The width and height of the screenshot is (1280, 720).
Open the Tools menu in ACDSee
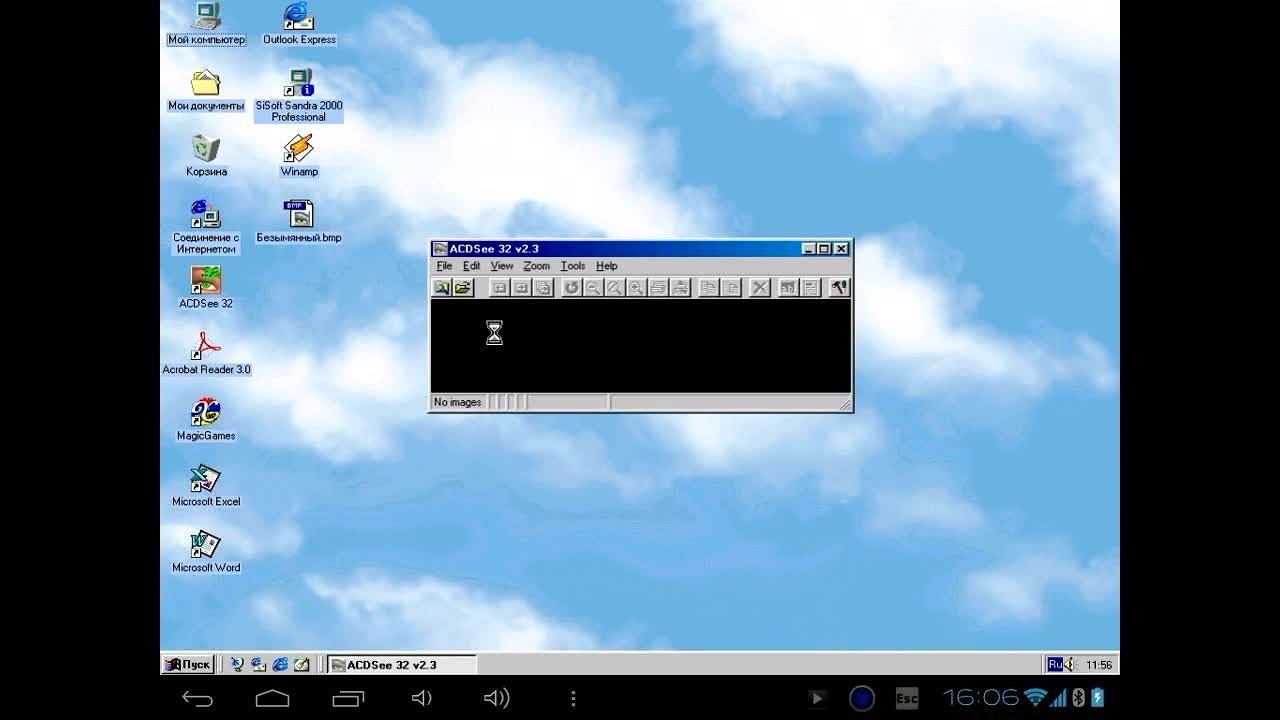tap(573, 266)
